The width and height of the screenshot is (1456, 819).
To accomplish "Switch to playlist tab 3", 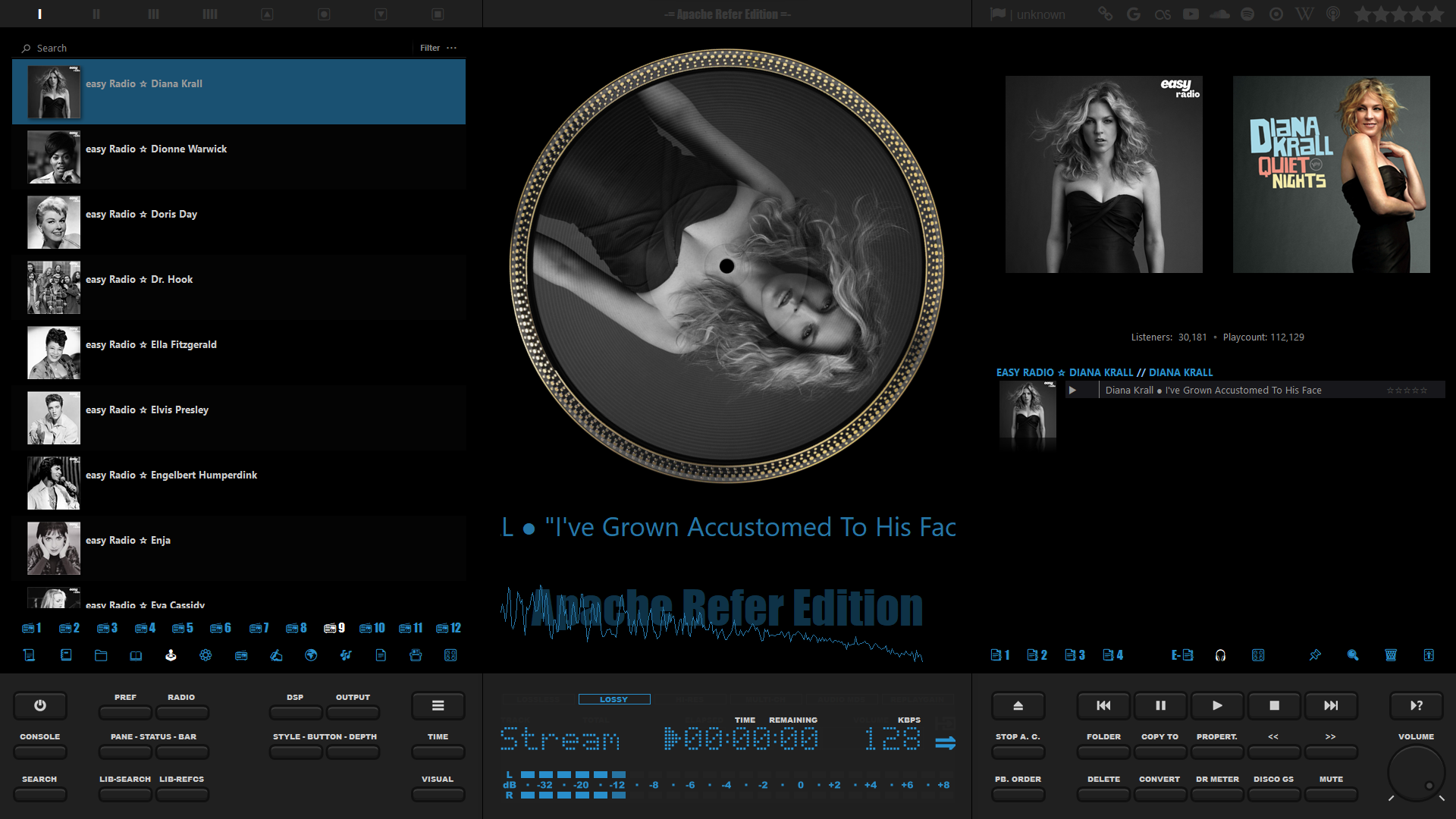I will [x=1075, y=655].
